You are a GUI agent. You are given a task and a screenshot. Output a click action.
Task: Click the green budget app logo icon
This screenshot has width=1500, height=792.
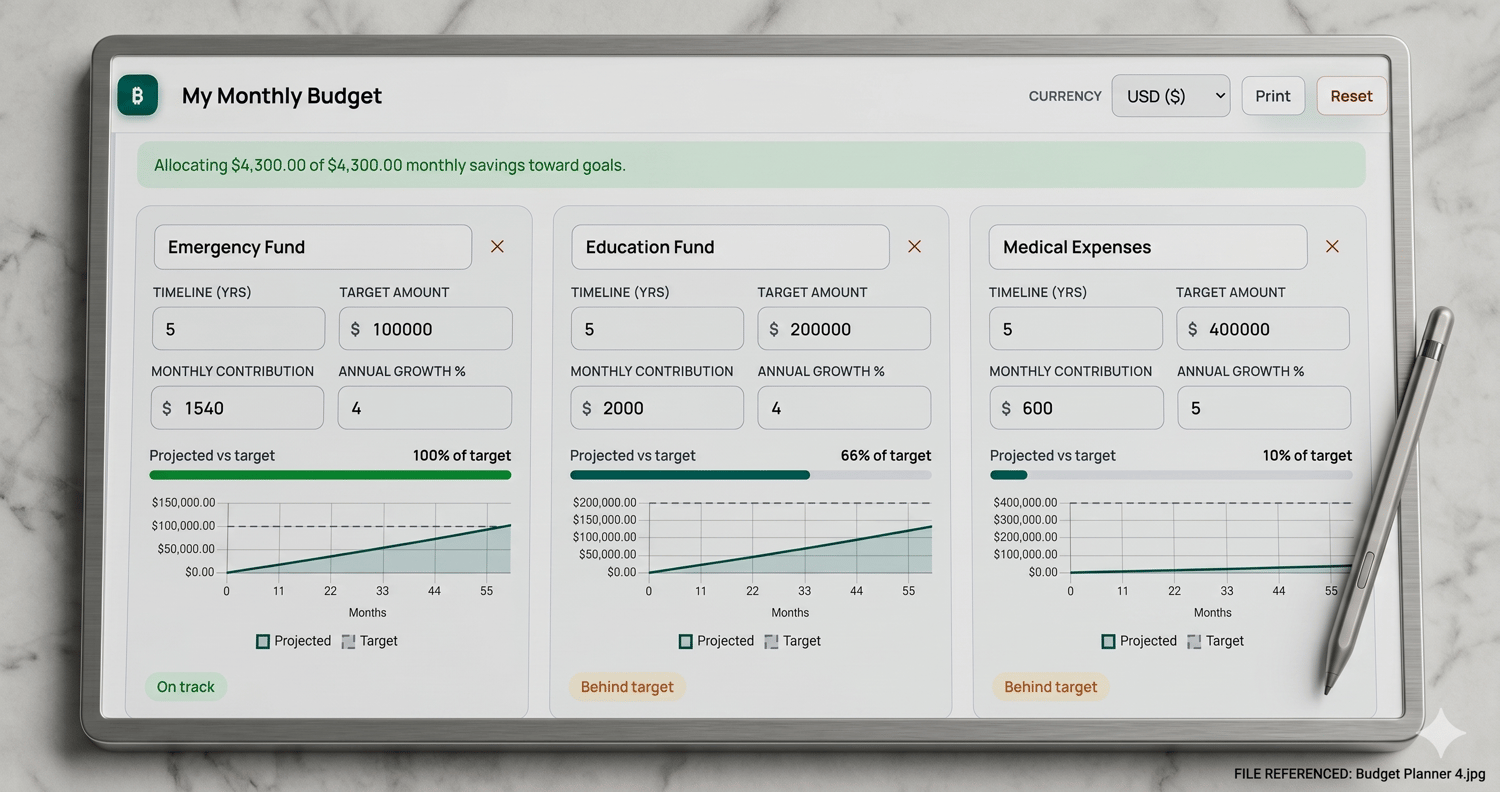(x=138, y=95)
